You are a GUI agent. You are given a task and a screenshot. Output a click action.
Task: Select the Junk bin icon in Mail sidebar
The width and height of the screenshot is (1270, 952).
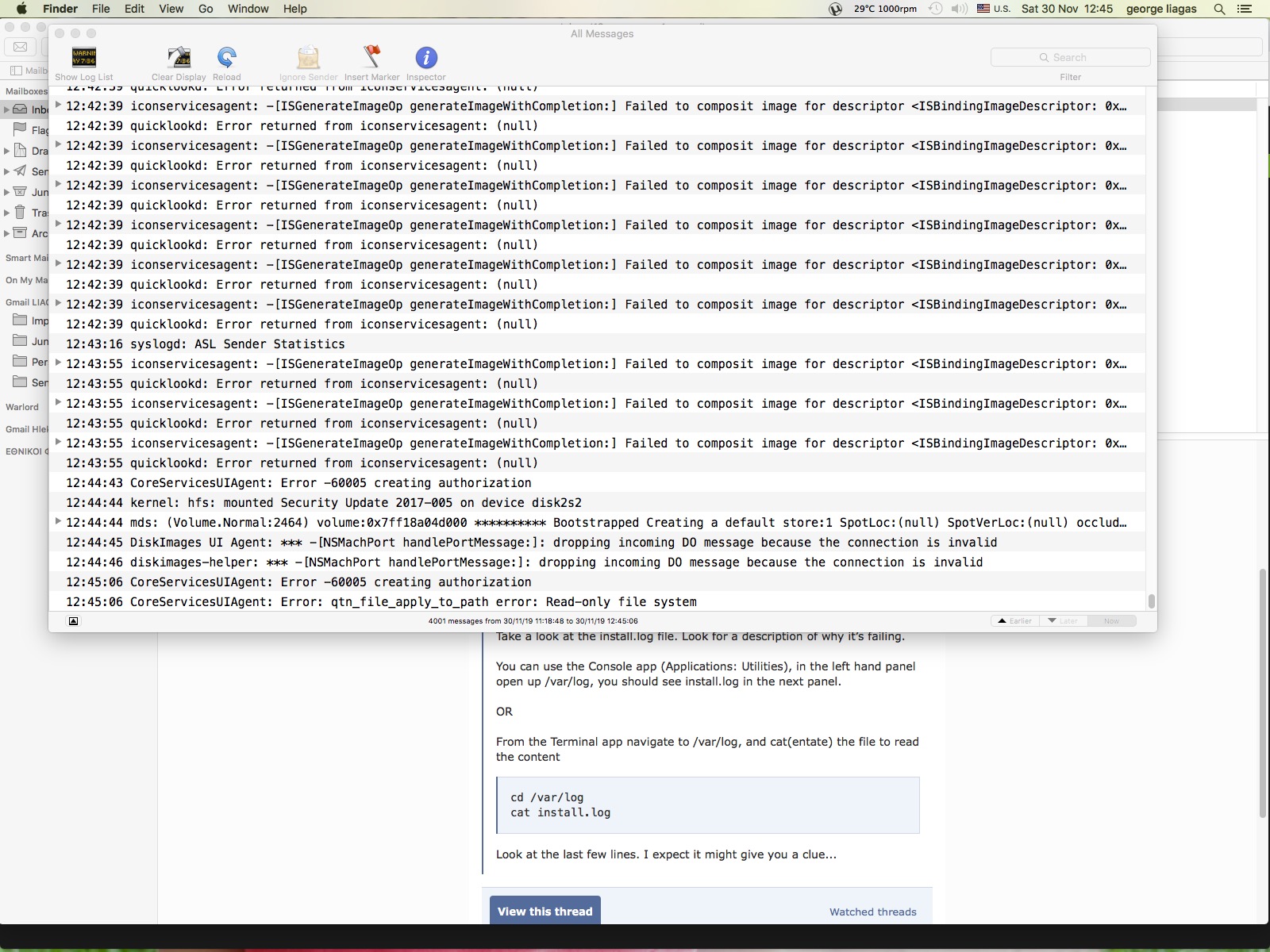pos(20,191)
